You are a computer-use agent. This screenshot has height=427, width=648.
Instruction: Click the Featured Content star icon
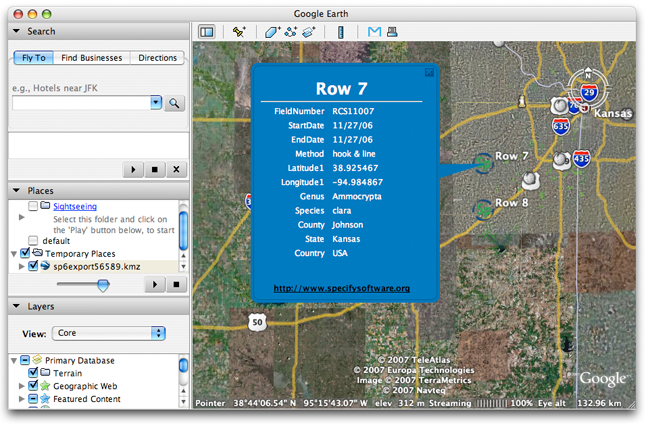(45, 399)
